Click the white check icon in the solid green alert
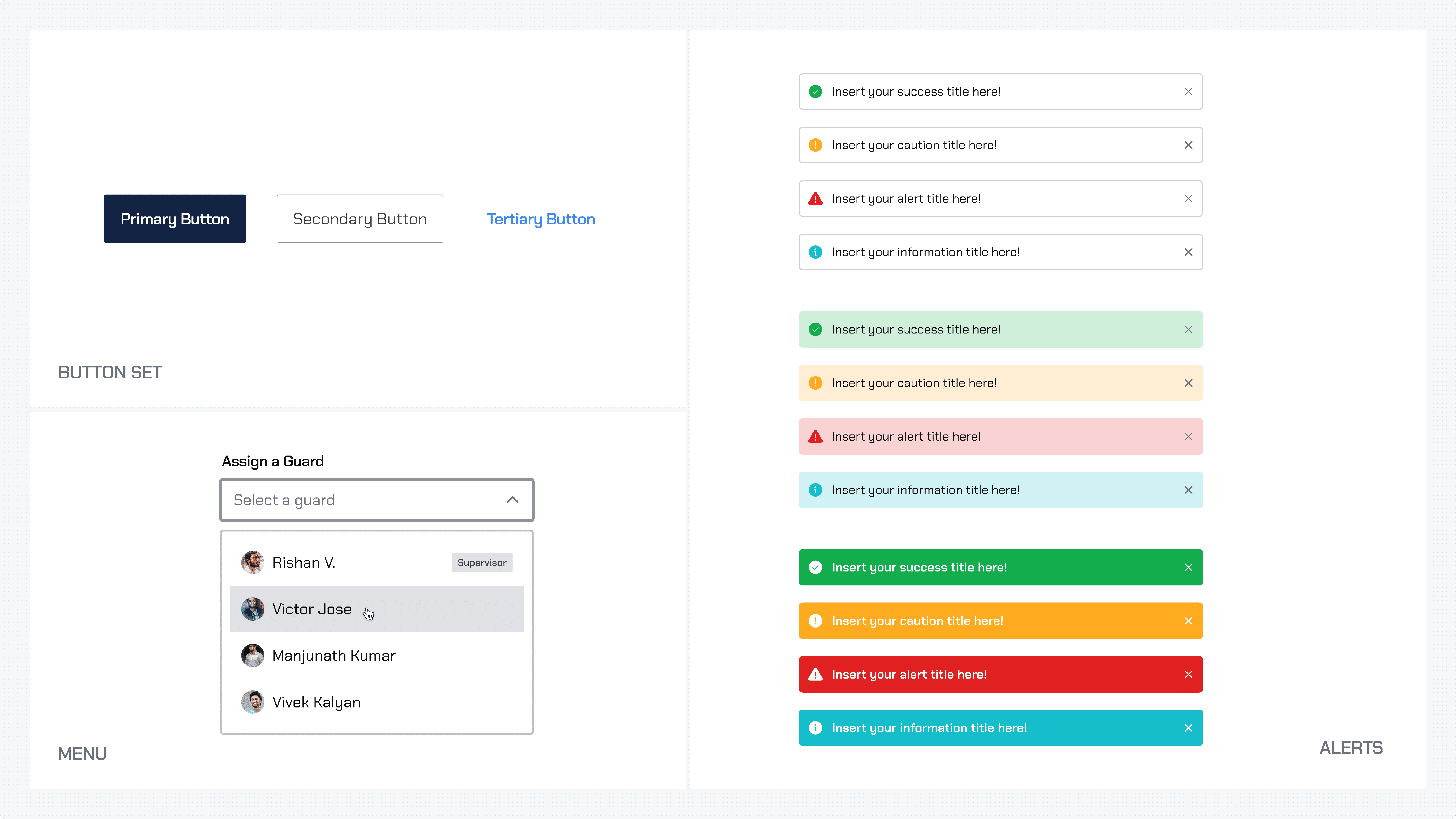Screen dimensions: 1456x819 [x=815, y=567]
